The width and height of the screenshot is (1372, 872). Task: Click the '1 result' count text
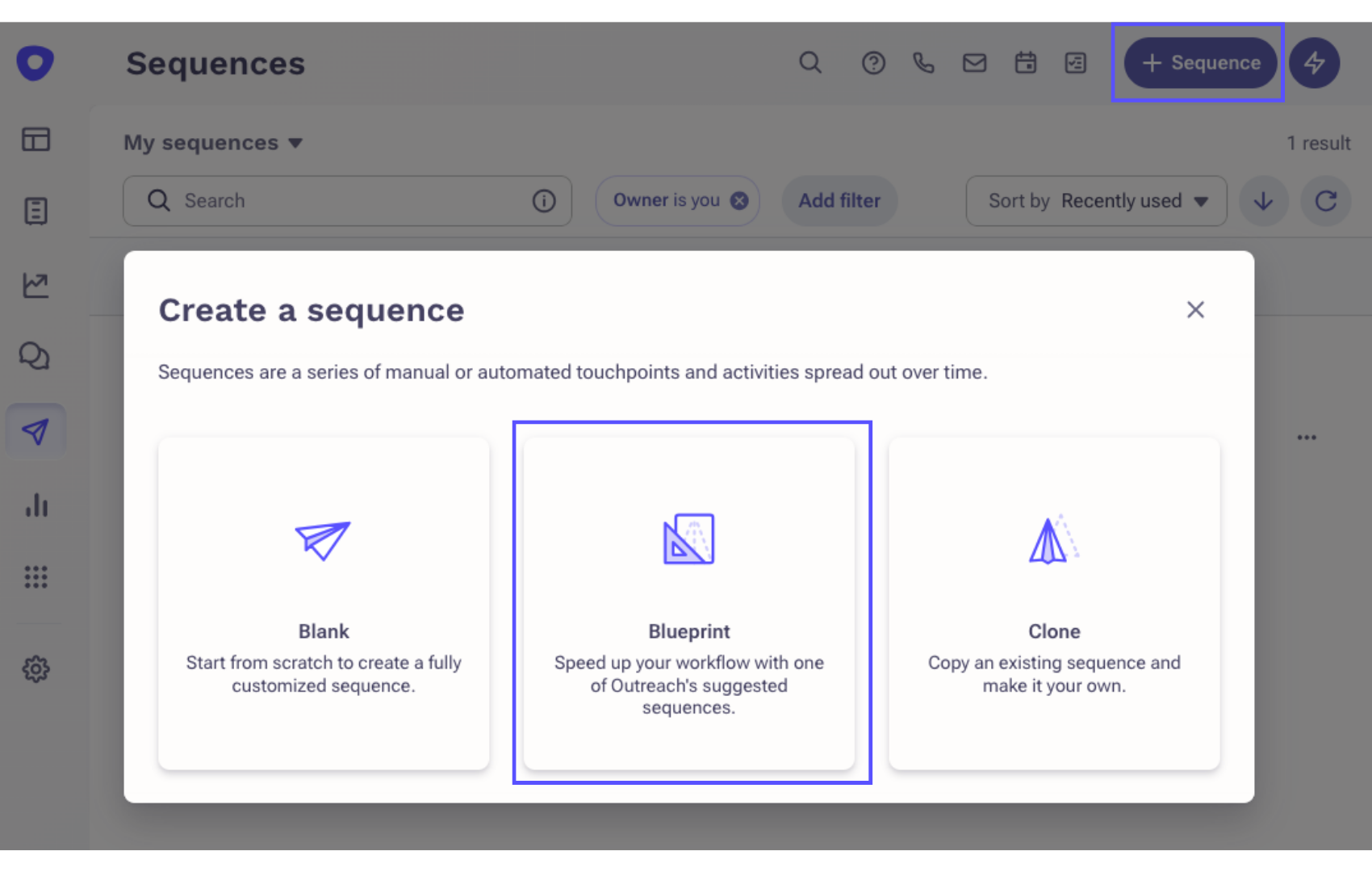click(x=1319, y=143)
